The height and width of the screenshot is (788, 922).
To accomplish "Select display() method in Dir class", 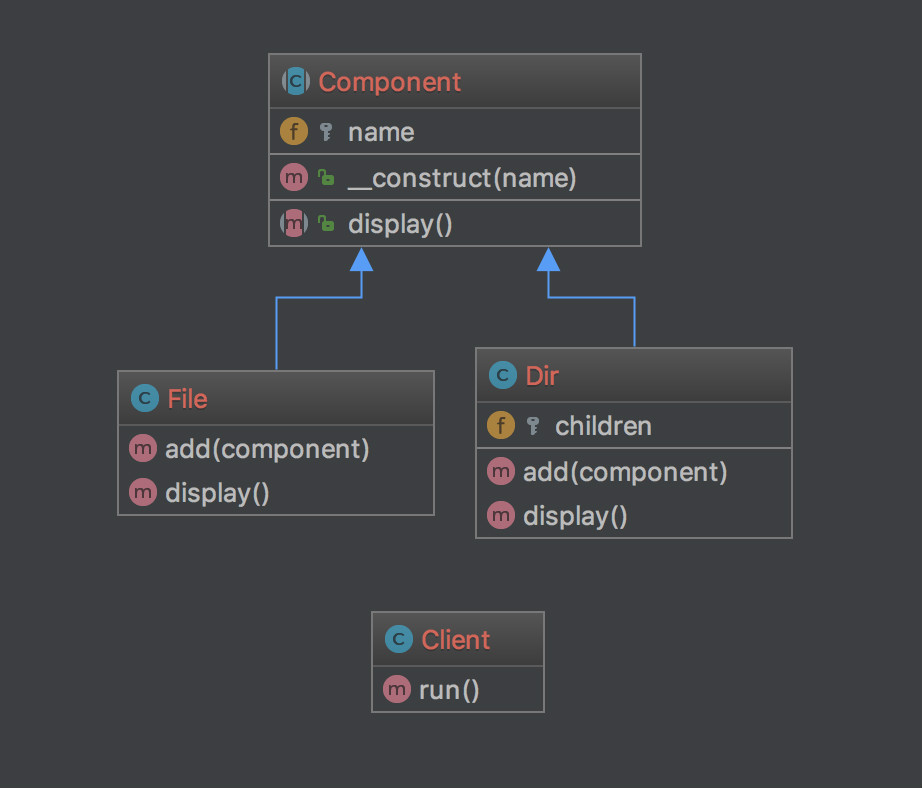I will [575, 516].
